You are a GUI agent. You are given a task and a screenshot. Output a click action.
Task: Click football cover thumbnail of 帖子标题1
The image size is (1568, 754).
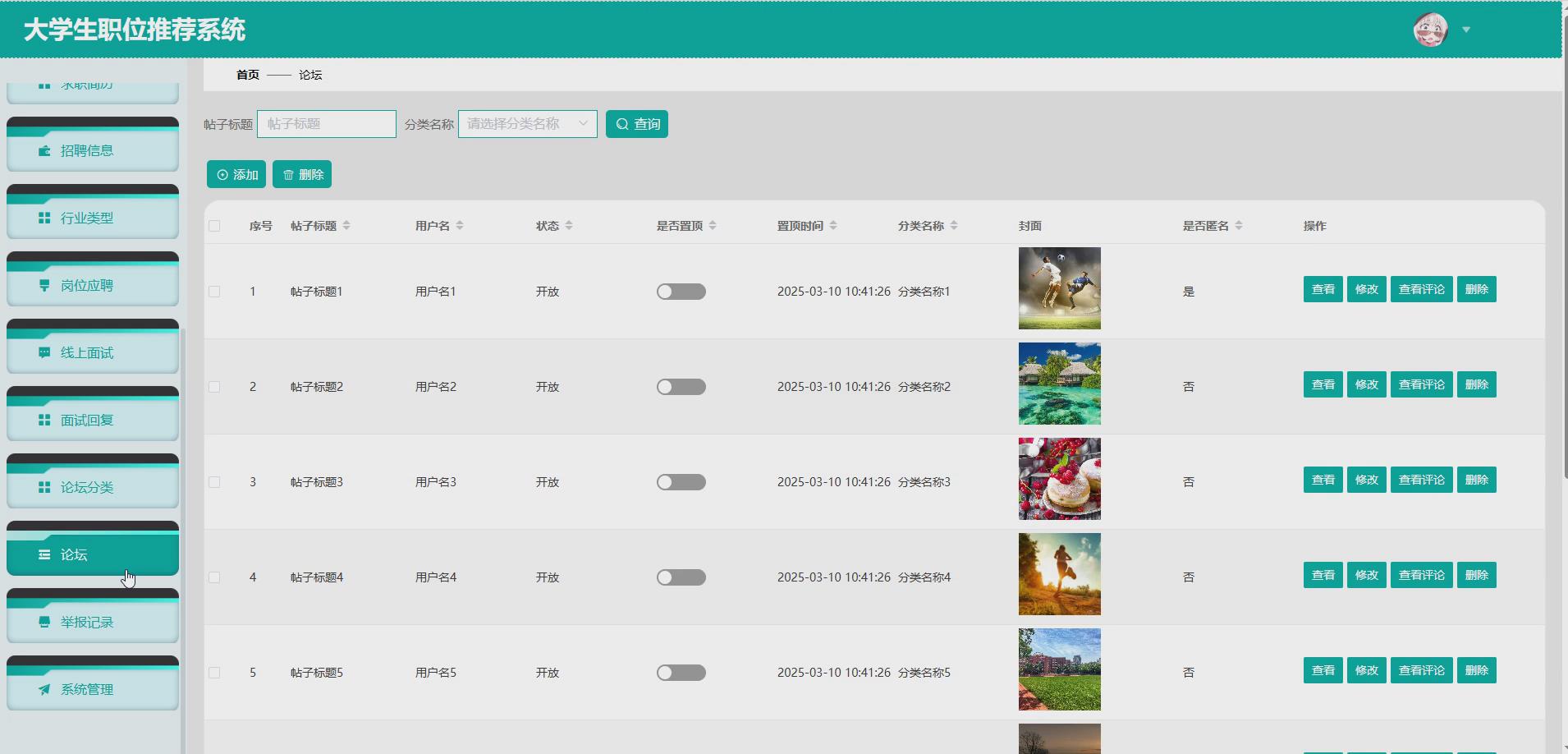click(1060, 288)
